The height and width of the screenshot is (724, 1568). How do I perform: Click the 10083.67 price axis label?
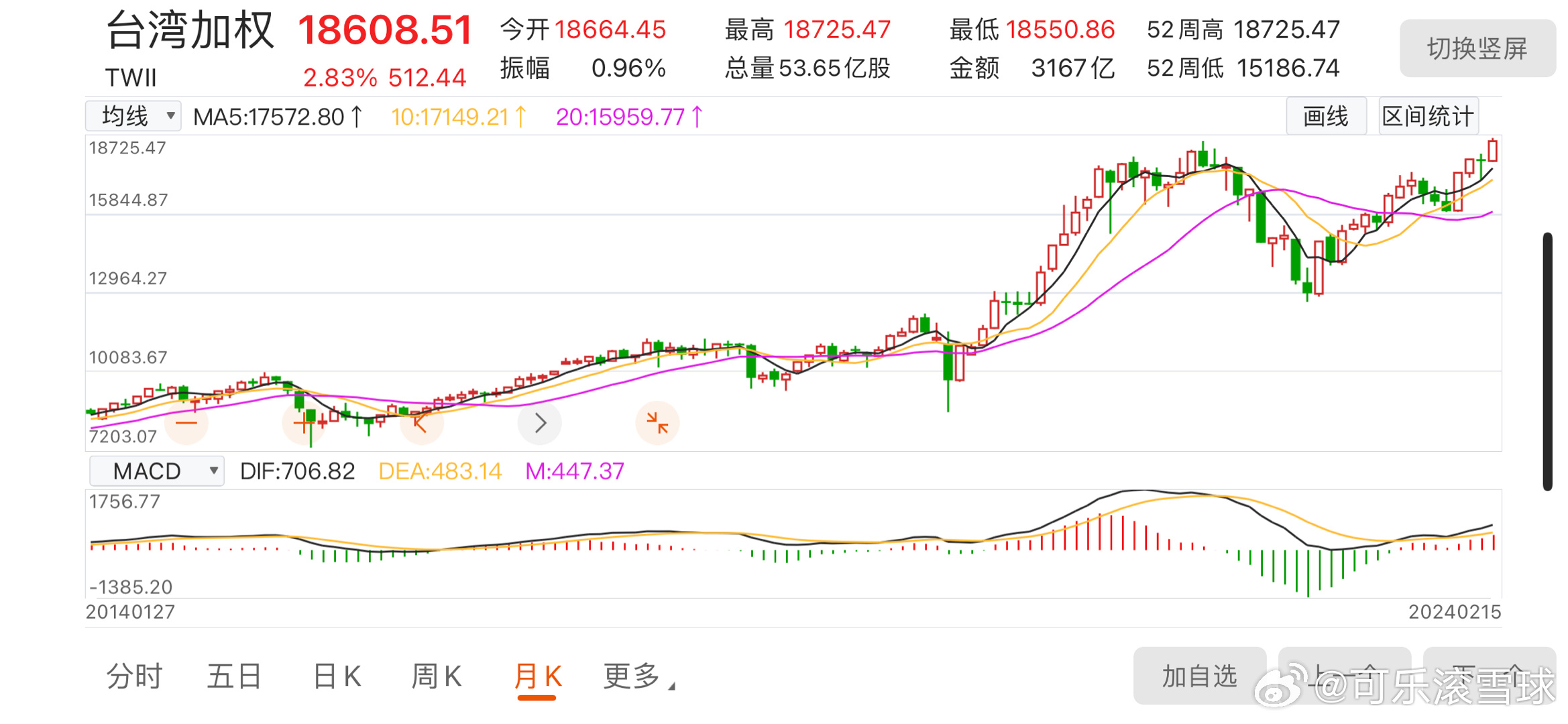[127, 357]
